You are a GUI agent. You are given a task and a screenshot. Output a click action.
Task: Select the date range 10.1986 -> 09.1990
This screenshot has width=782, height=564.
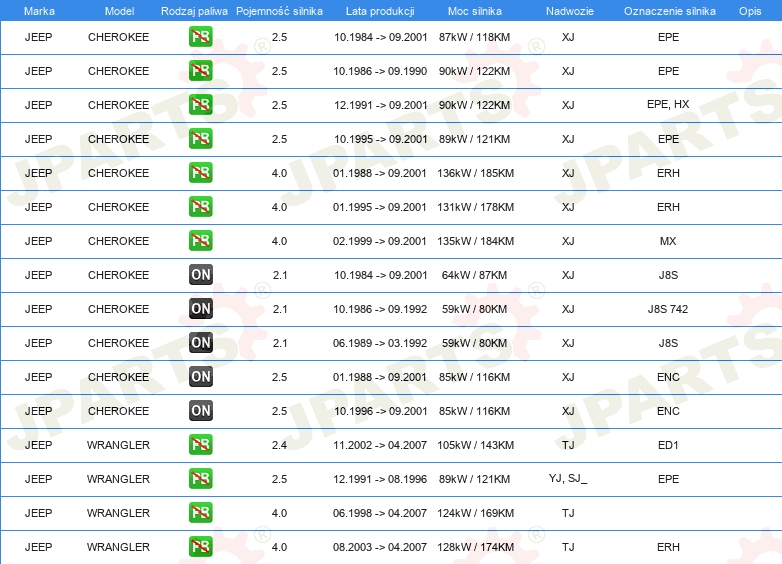(x=380, y=71)
